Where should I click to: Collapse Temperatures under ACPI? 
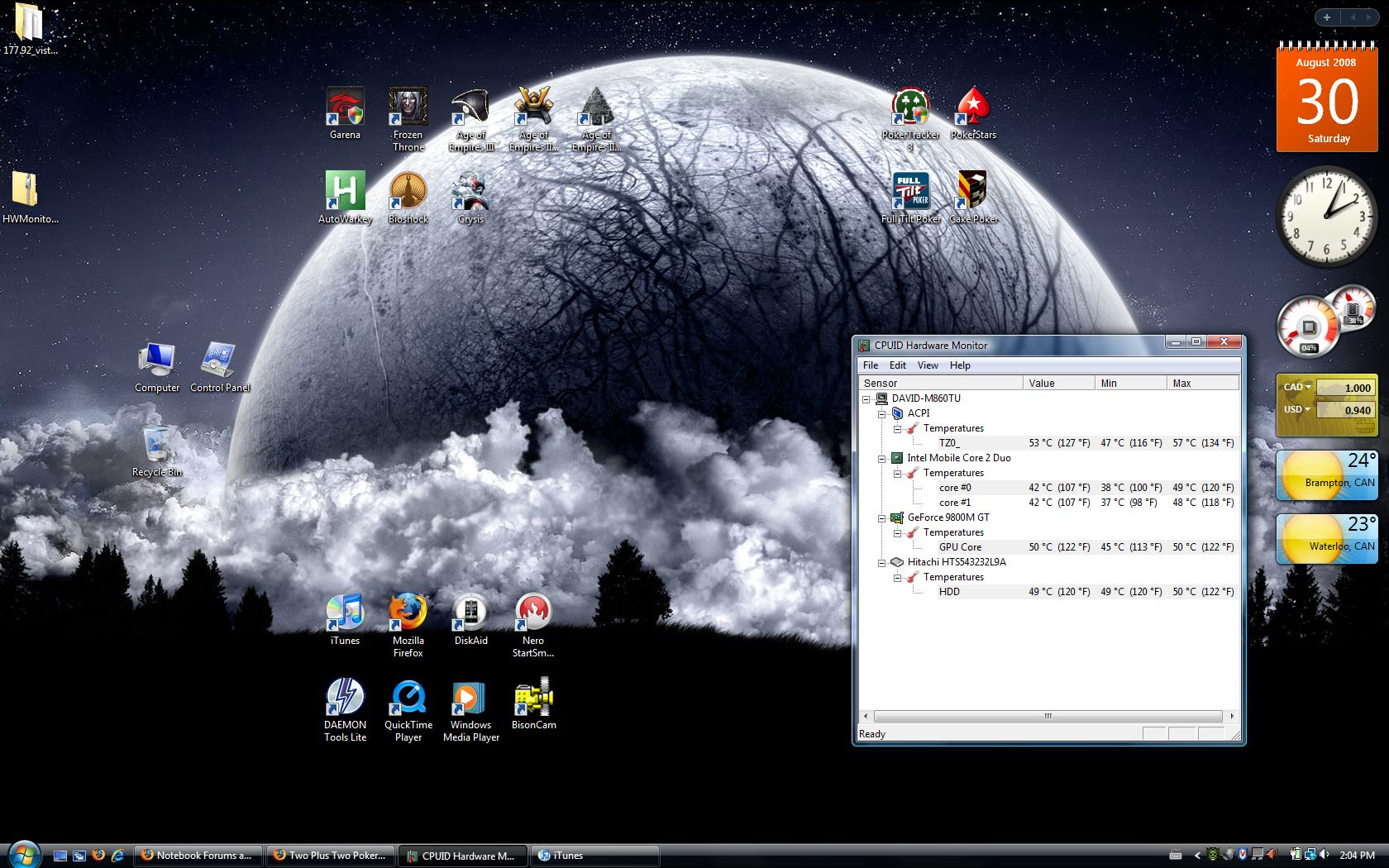[x=897, y=428]
